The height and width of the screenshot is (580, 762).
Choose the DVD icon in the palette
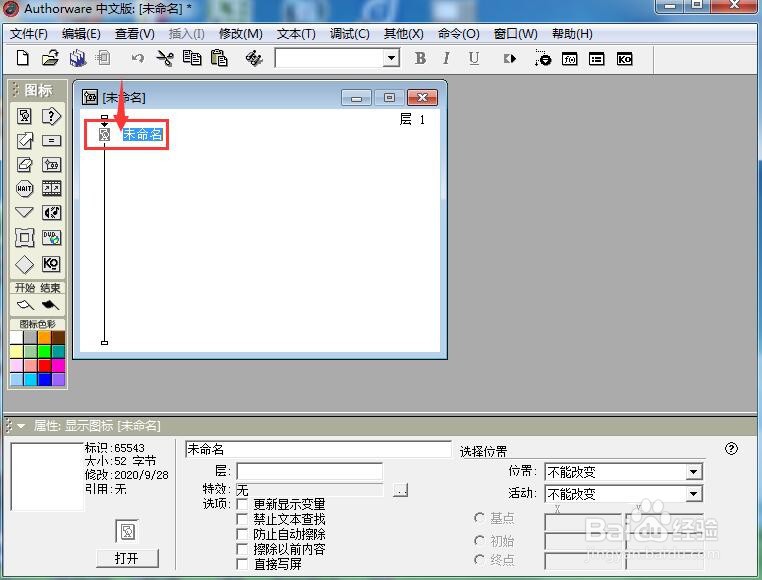pos(51,238)
